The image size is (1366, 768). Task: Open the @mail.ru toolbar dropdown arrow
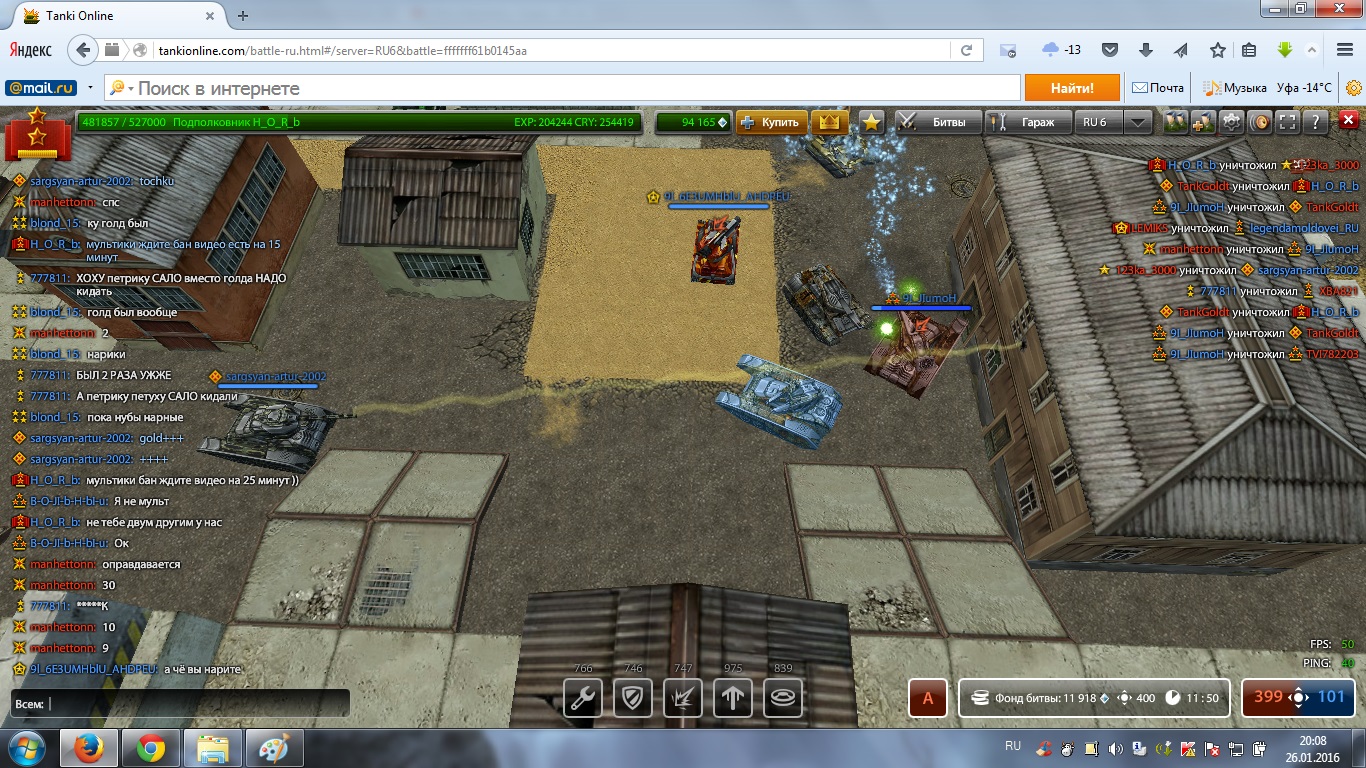tap(90, 88)
